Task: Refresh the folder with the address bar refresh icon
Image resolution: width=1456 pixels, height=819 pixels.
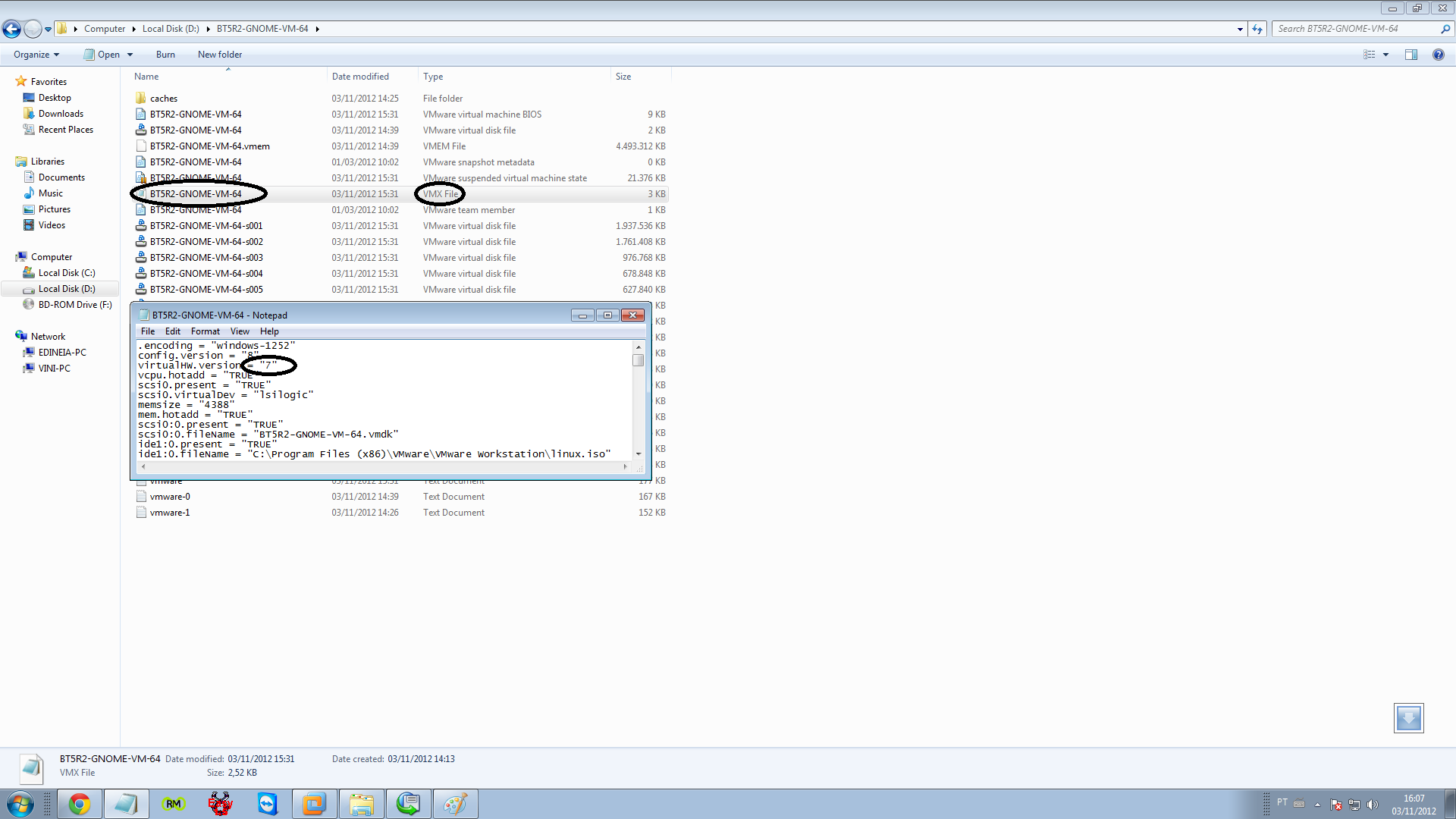Action: pyautogui.click(x=1257, y=29)
